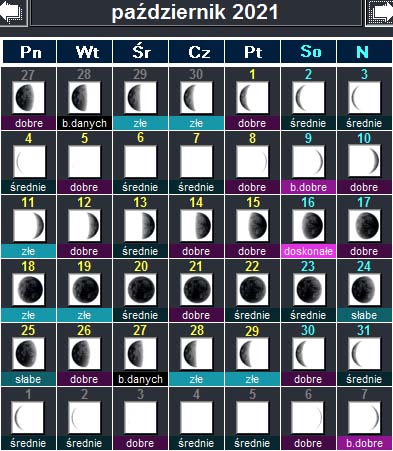Select day number 15 in October
Screen dimensions: 393x451
tap(253, 202)
